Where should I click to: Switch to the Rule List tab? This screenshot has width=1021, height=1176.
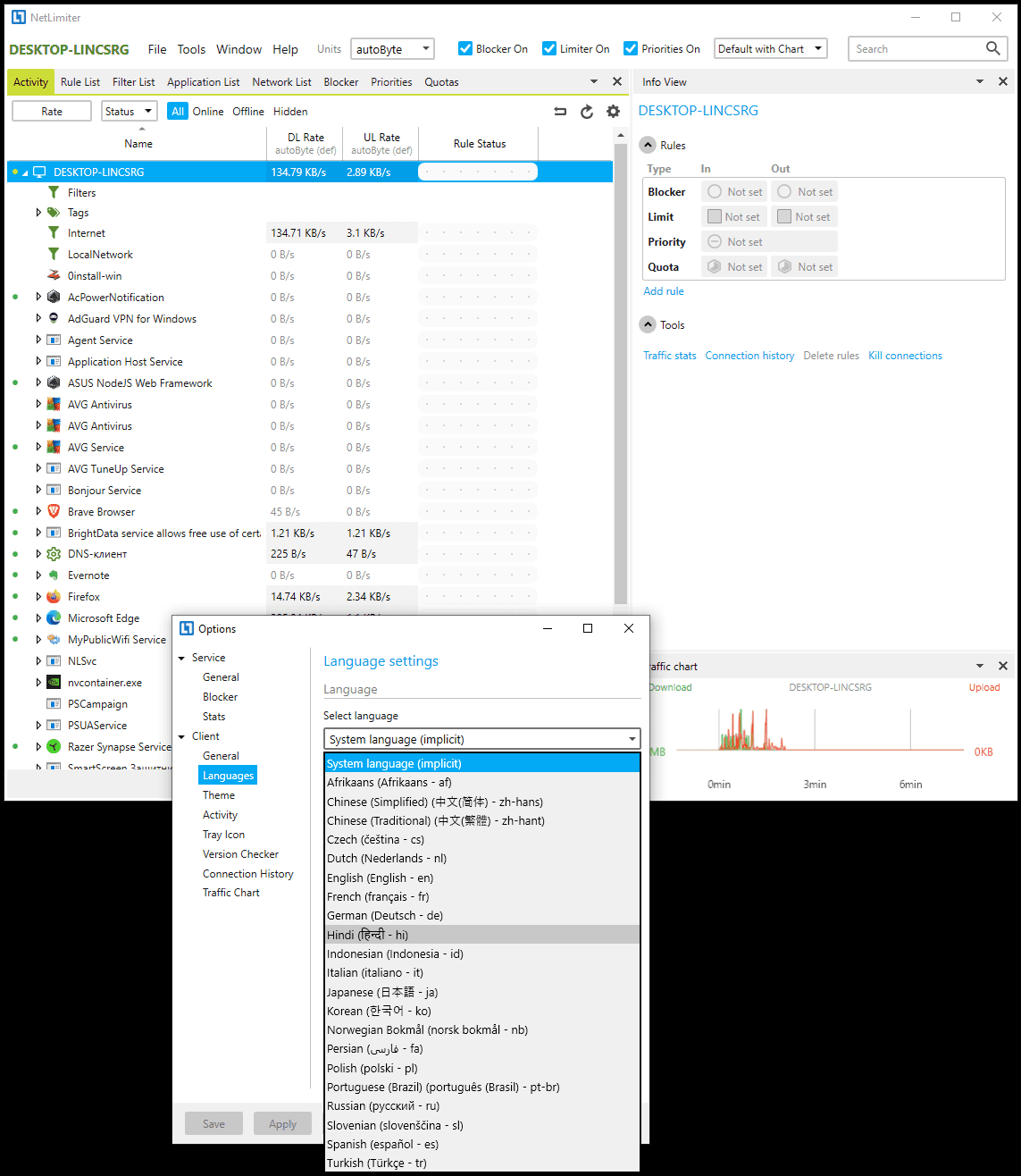(x=80, y=82)
